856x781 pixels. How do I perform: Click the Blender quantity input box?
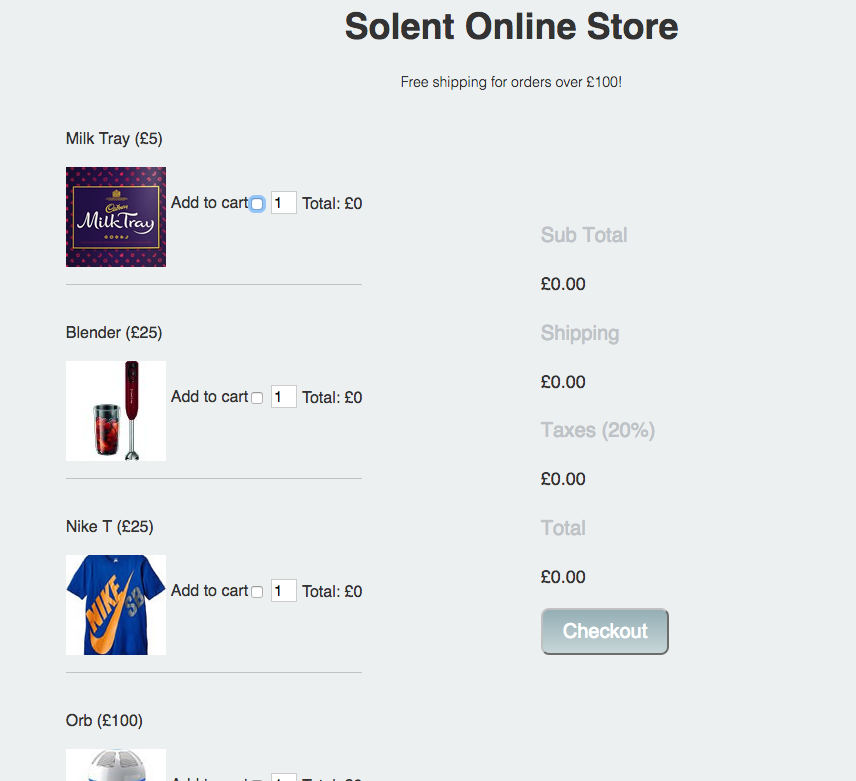pyautogui.click(x=283, y=397)
